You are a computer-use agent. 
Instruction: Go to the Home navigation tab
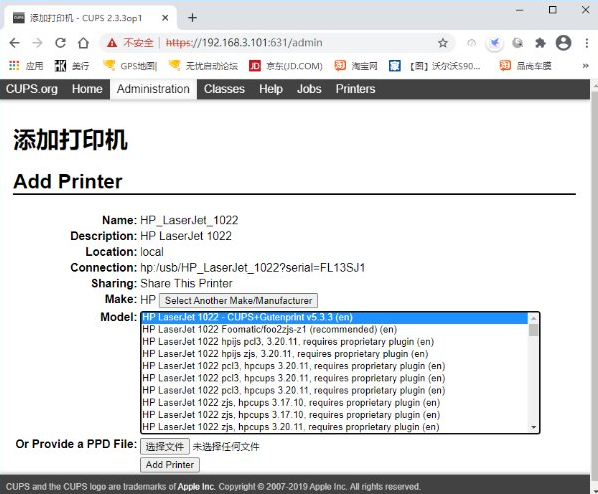pos(87,89)
